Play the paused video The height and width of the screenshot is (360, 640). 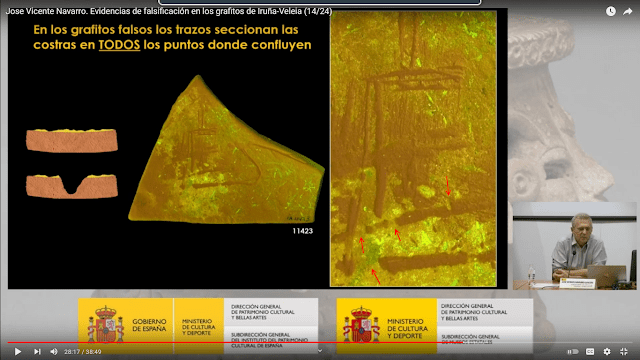click(x=18, y=351)
